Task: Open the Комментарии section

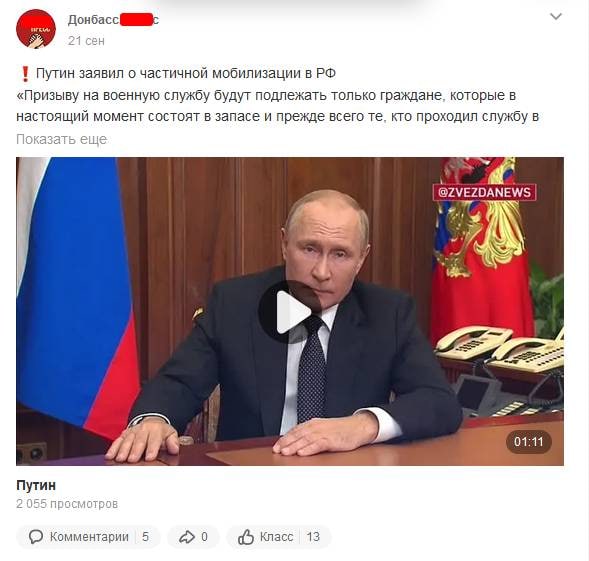Action: pyautogui.click(x=89, y=537)
